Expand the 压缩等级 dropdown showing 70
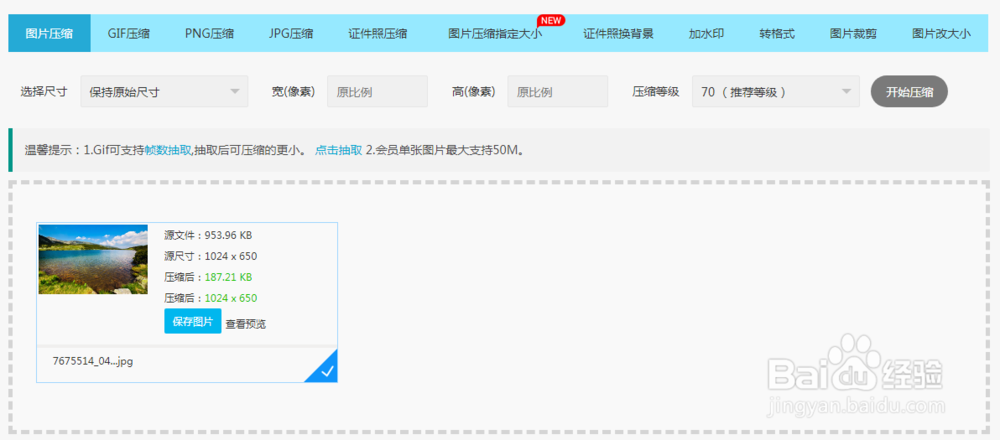Screen dimensions: 1000x440 pos(776,92)
